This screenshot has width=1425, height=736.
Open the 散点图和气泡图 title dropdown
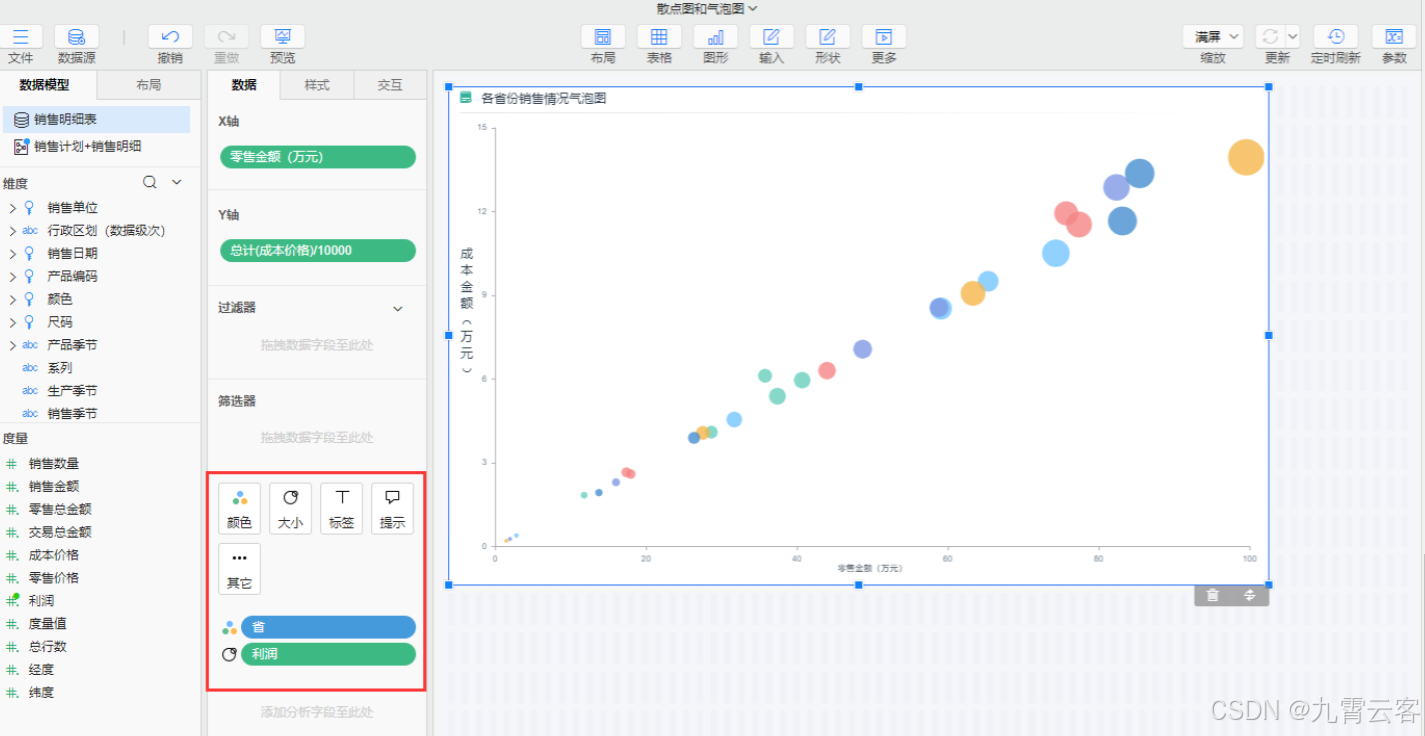708,8
